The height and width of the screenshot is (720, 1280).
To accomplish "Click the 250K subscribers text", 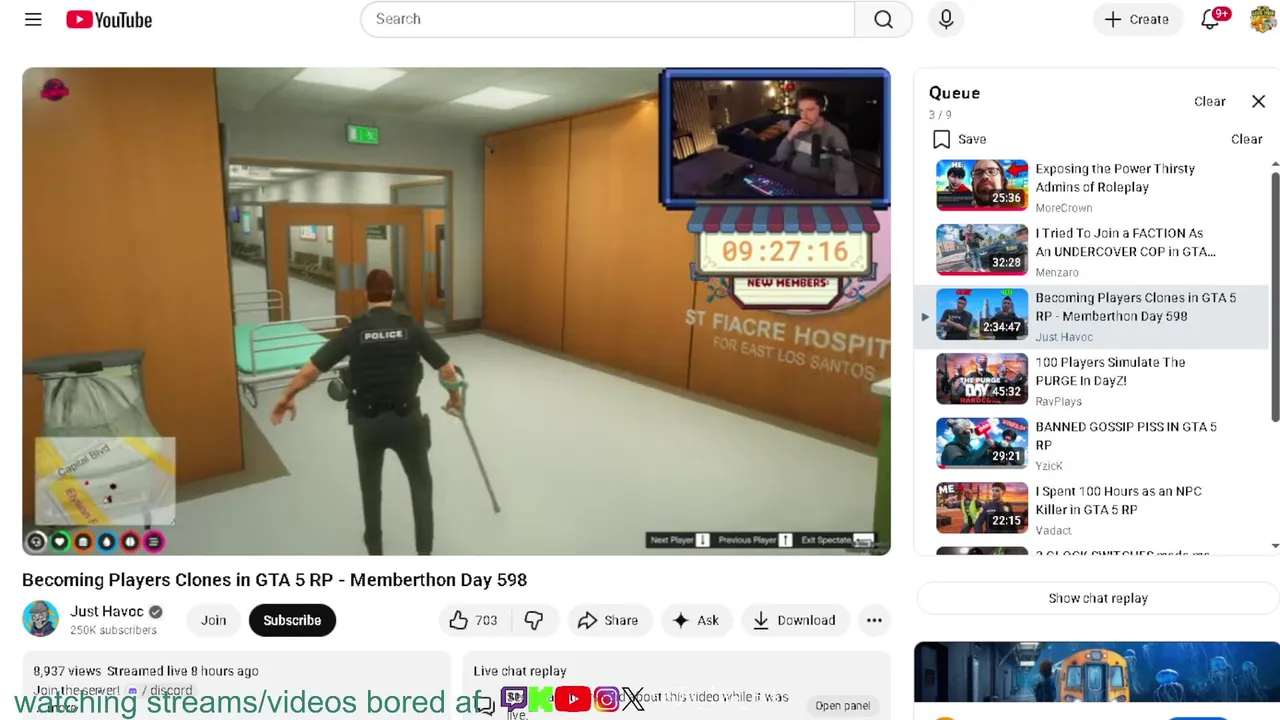I will click(113, 630).
